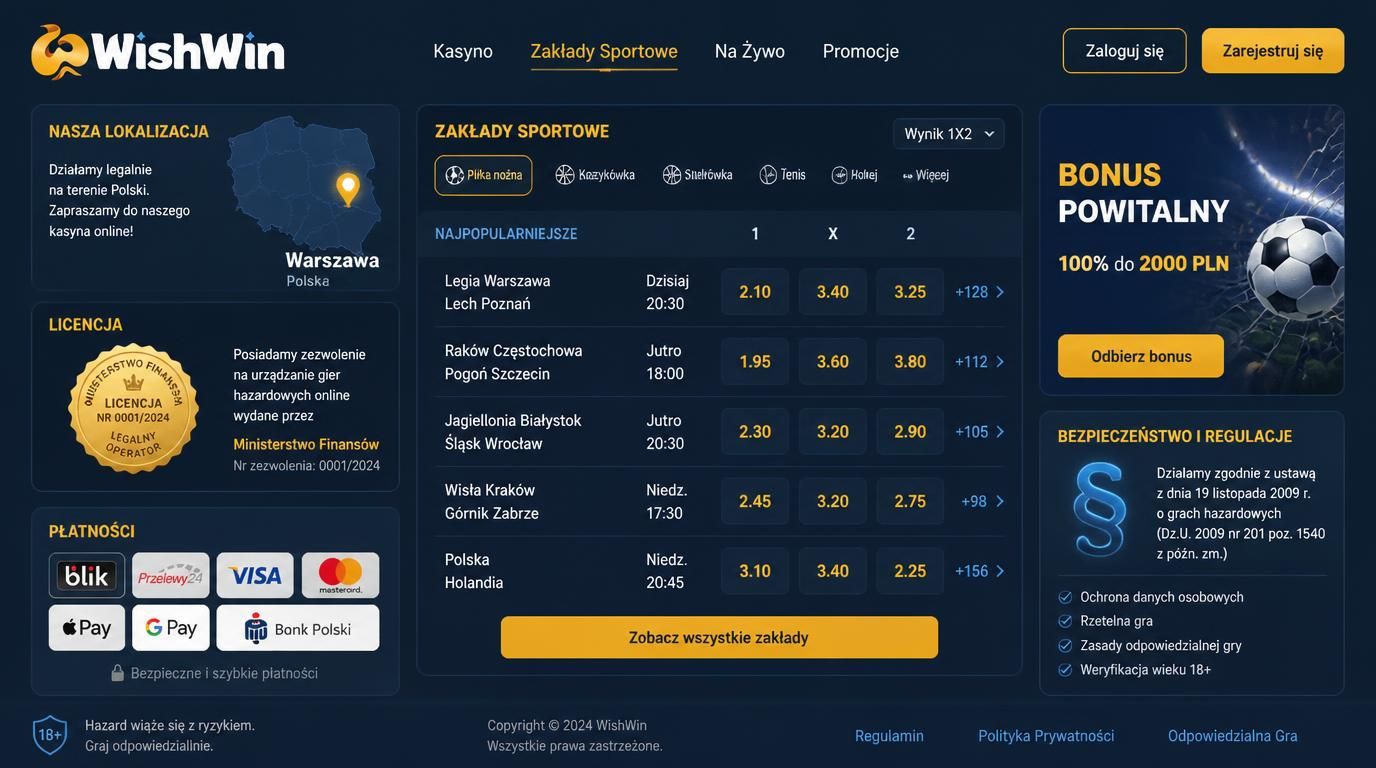This screenshot has height=768, width=1376.
Task: Click the Ministerstwo Finansów text
Action: point(306,444)
